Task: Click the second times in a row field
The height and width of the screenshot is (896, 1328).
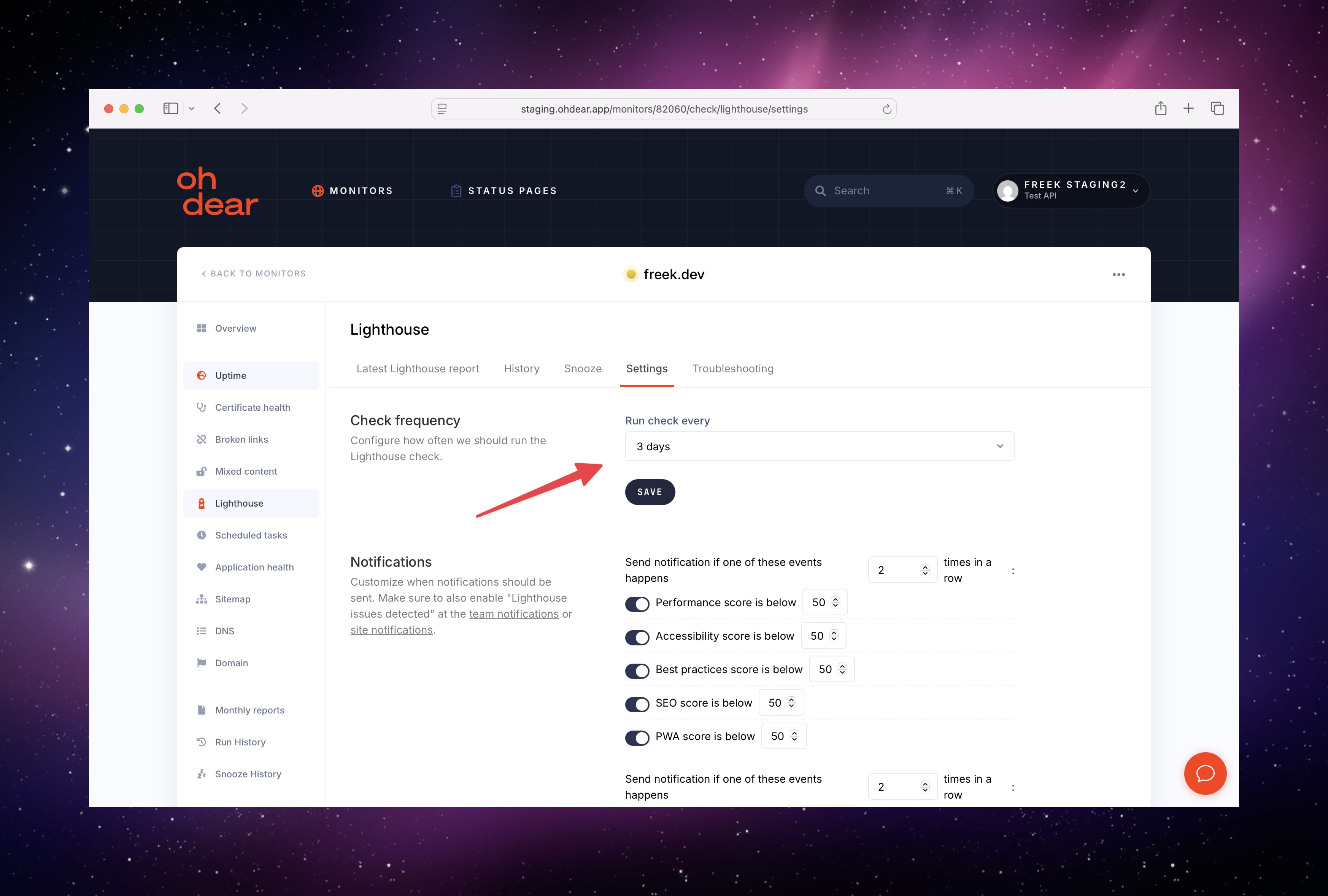Action: pyautogui.click(x=902, y=787)
